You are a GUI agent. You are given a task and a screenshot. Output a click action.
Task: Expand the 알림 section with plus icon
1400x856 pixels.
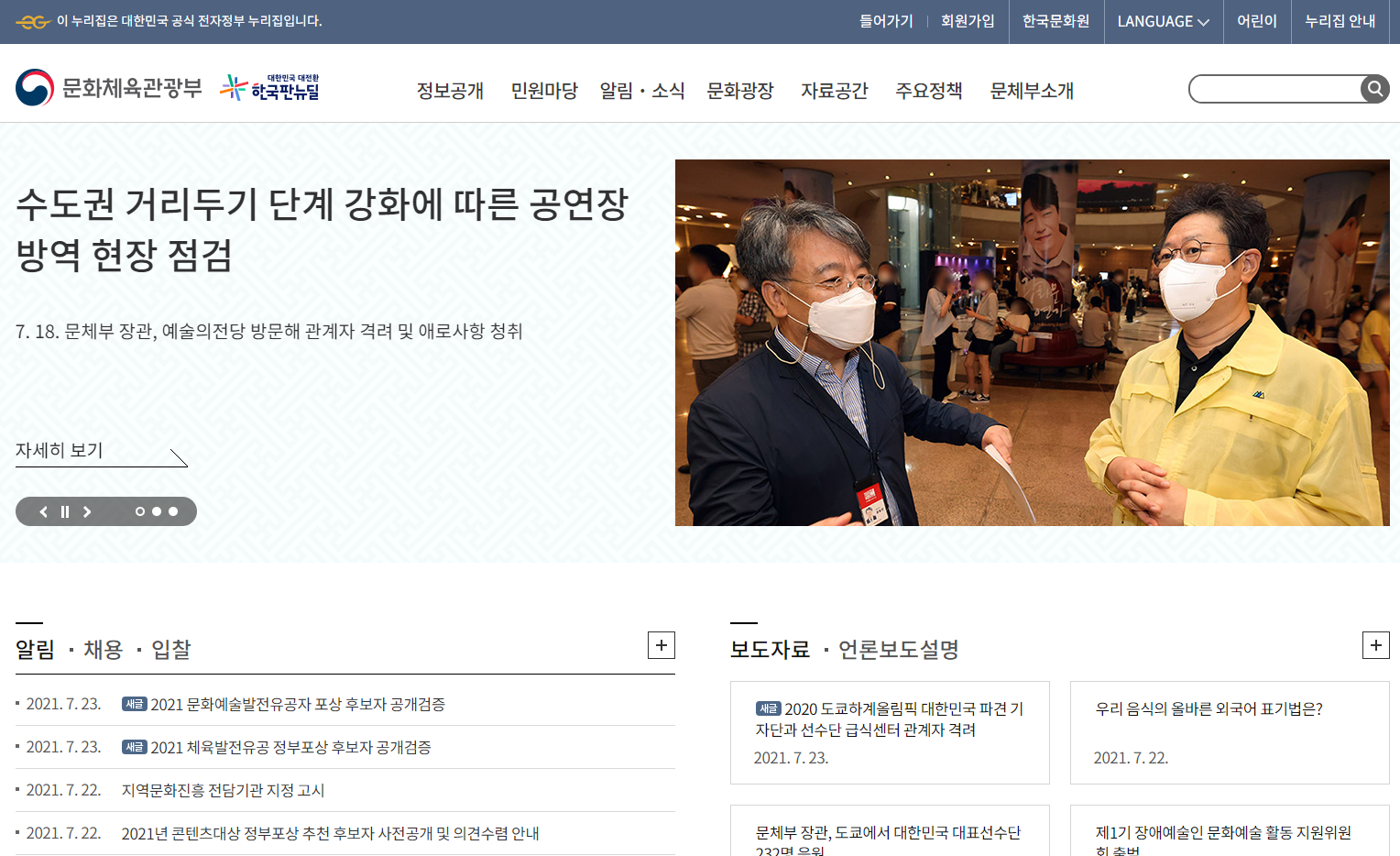coord(662,645)
